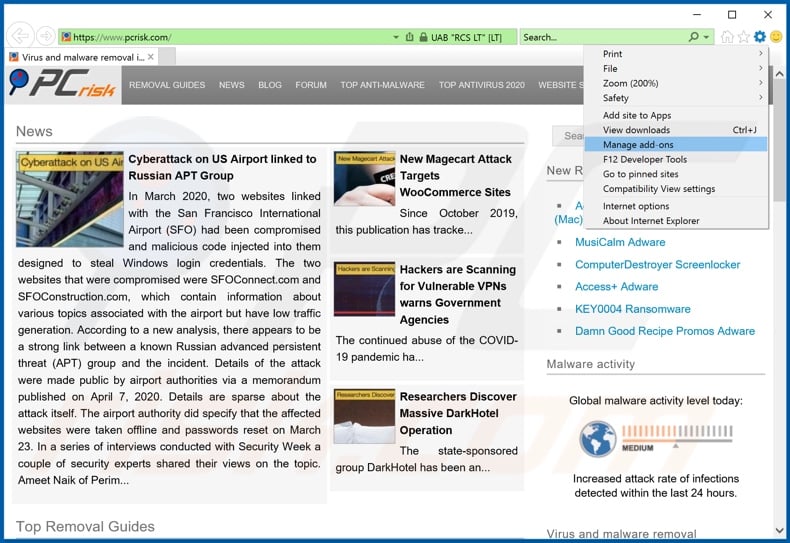Open TOP ANTIVIRUS 2020 nav item
Viewport: 790px width, 543px height.
tap(482, 85)
